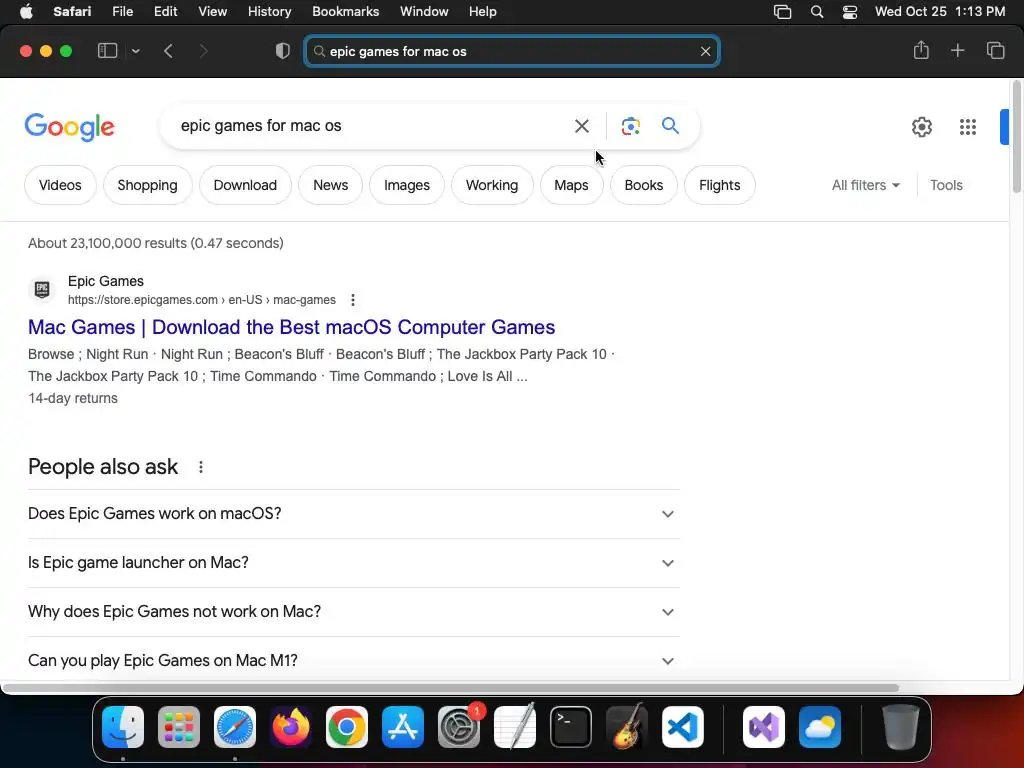The height and width of the screenshot is (768, 1024).
Task: Run search using magnifier button
Action: [x=670, y=125]
